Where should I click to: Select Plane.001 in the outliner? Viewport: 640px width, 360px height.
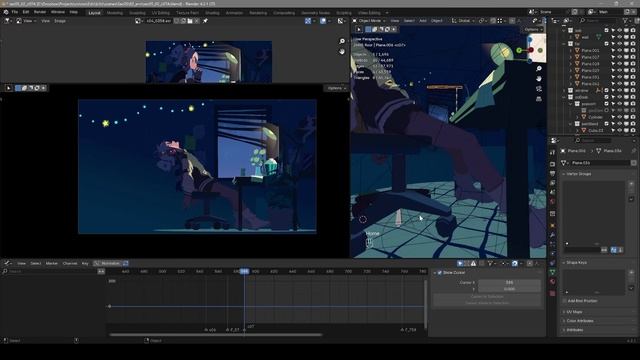590,50
